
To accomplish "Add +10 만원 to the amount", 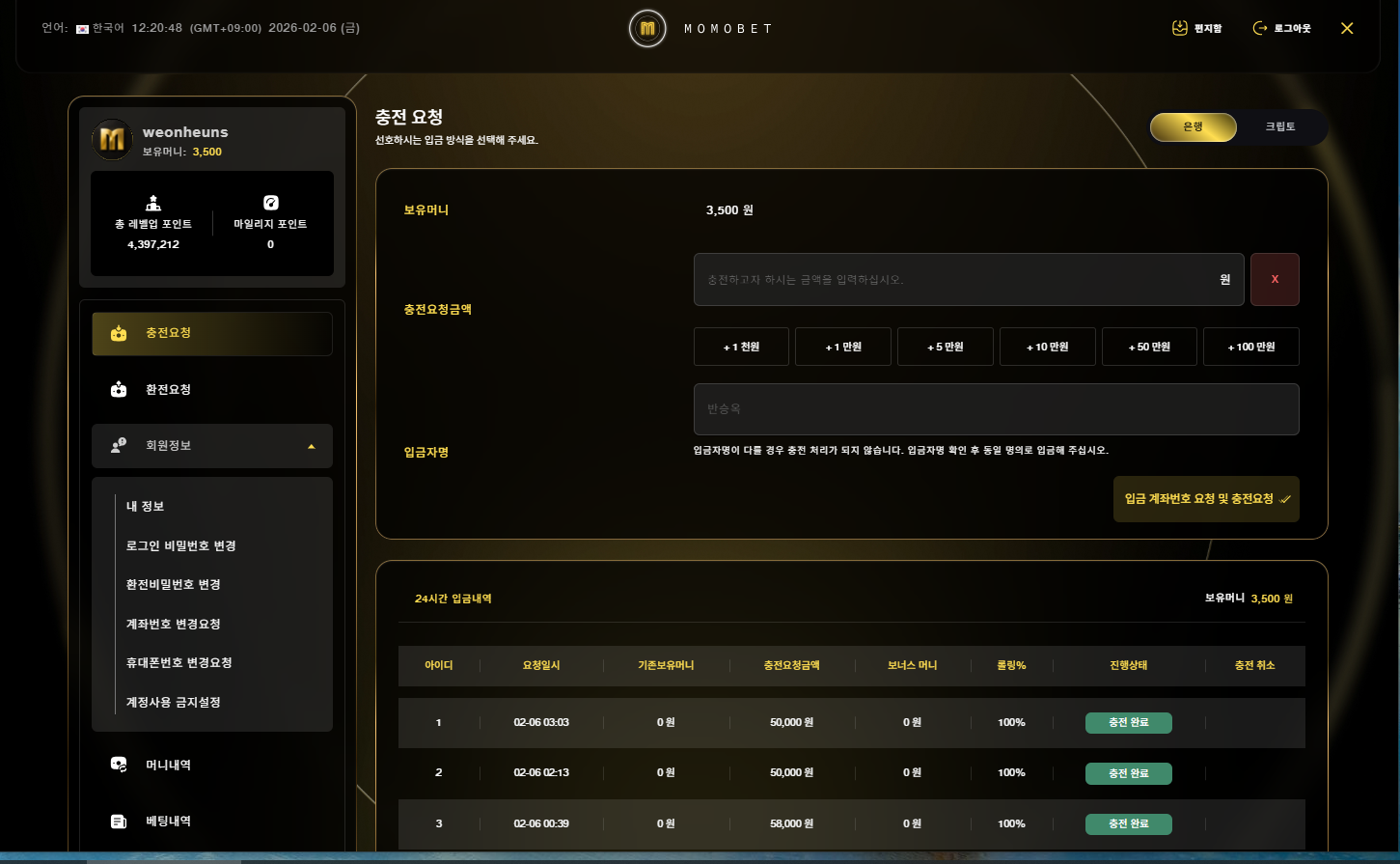I will click(x=1047, y=347).
